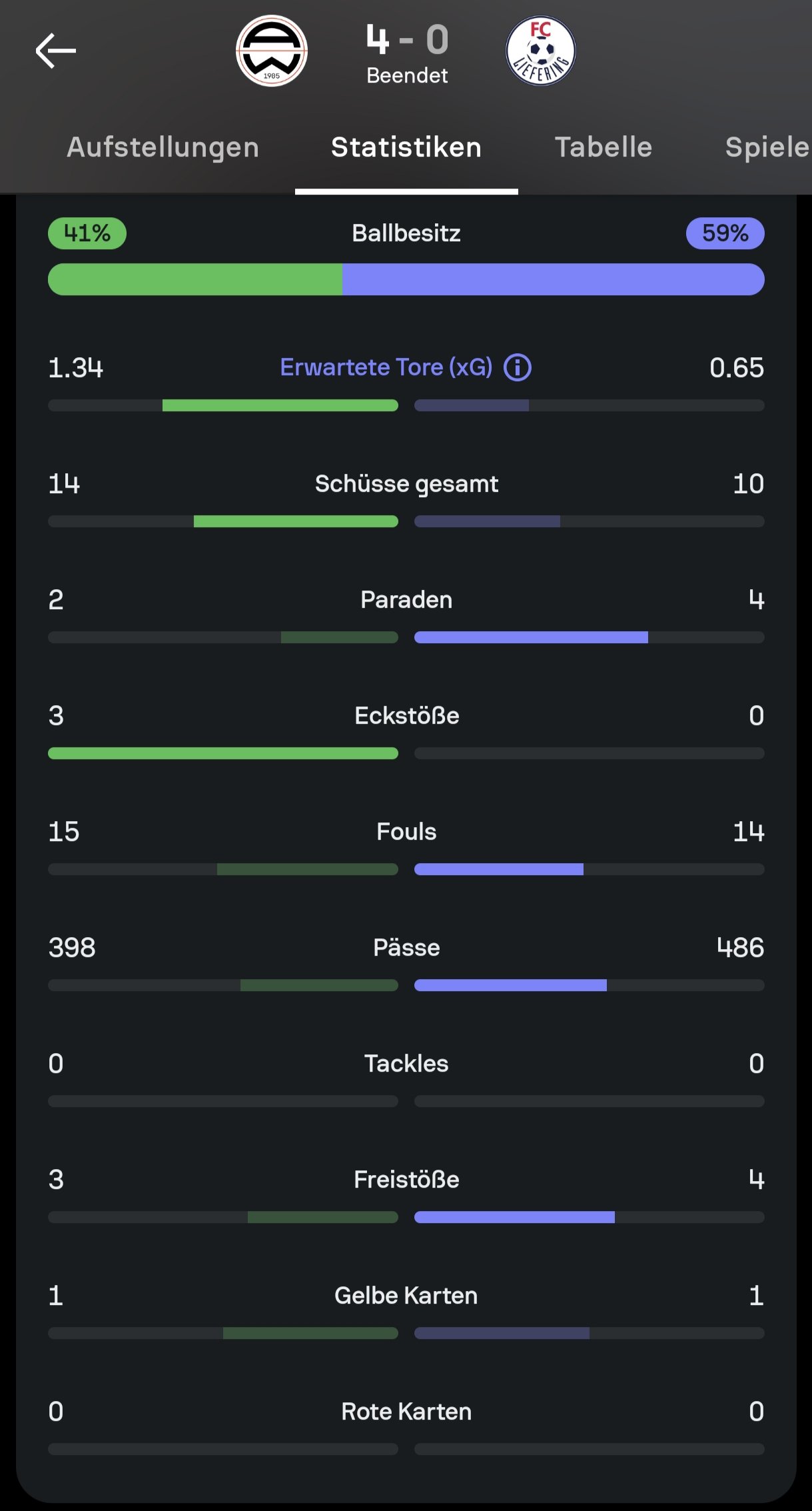Click the green xG bar for home team

pos(280,405)
